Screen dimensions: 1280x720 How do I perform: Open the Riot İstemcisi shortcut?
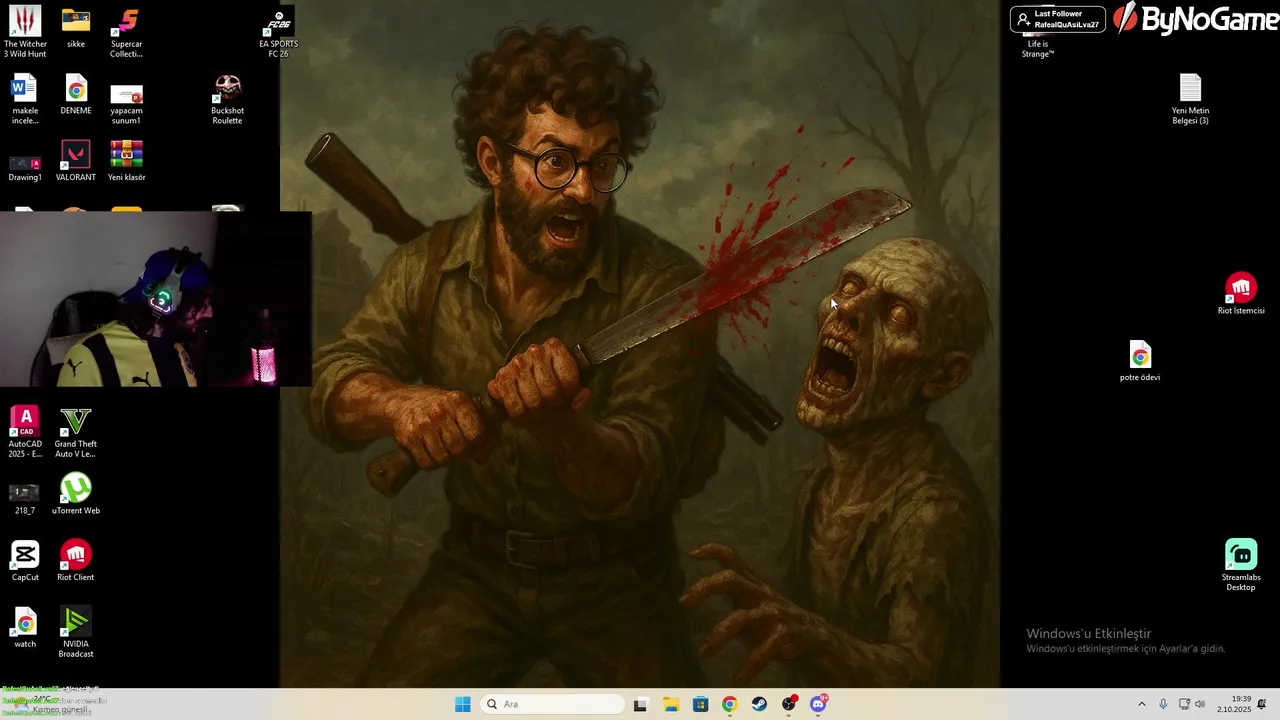pyautogui.click(x=1241, y=294)
